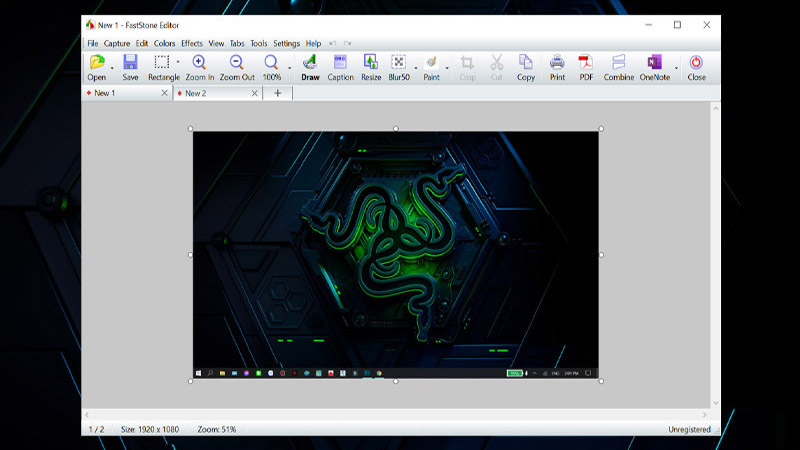Expand the dropdown arrow beside OneNote
800x450 pixels.
(676, 67)
